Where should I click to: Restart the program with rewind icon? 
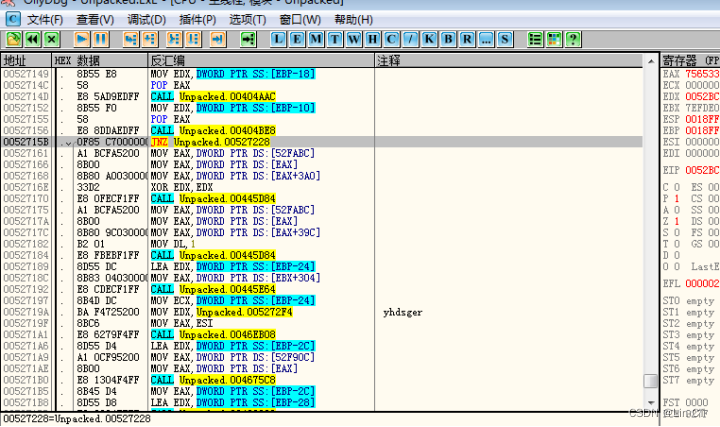point(33,39)
